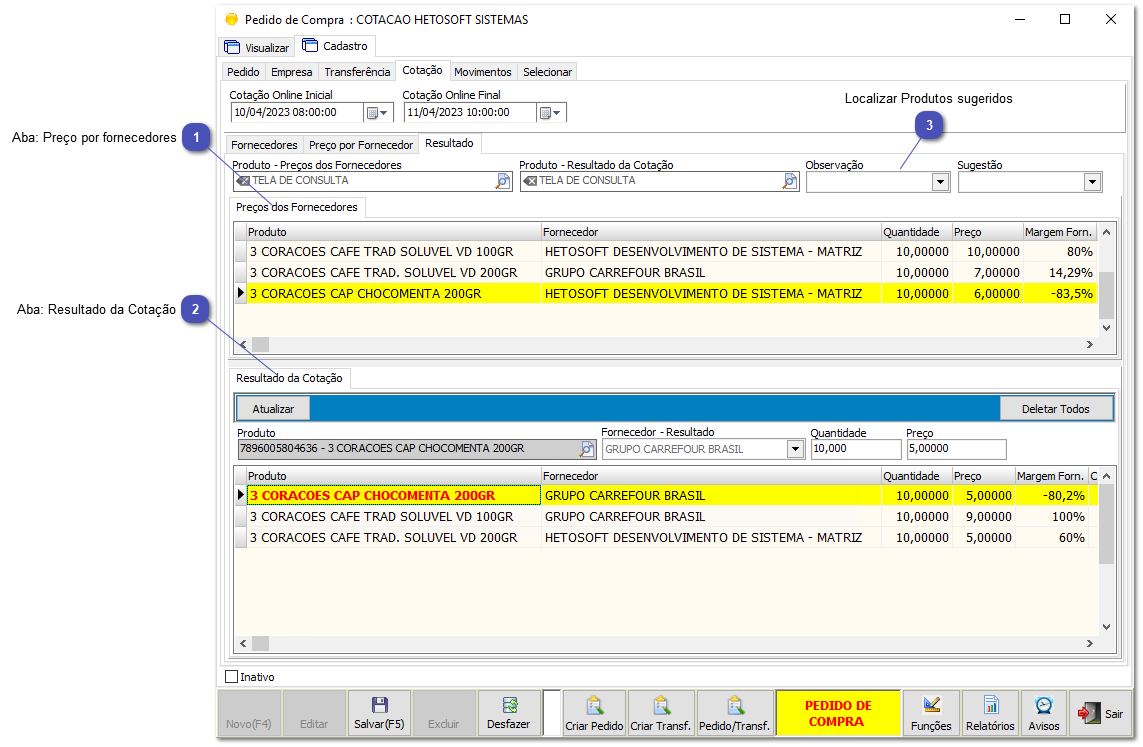Open the Funções tools button
Image resolution: width=1143 pixels, height=747 pixels.
coord(930,713)
